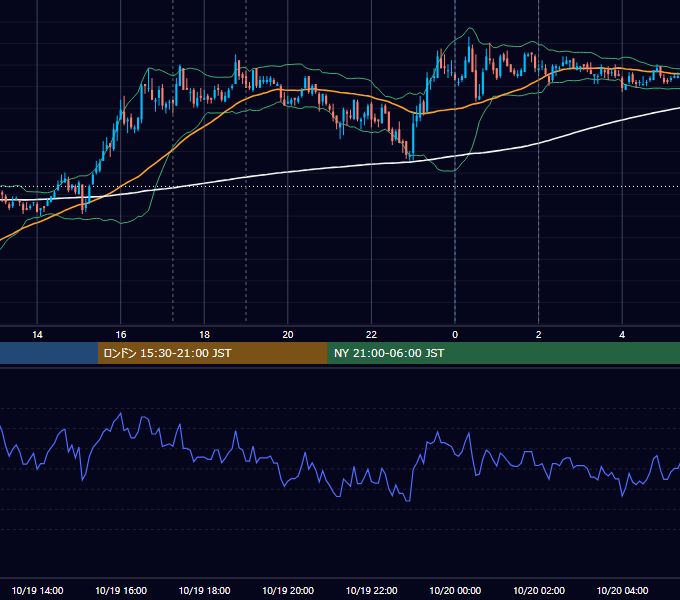Click the 10/20 04:00 time label
The width and height of the screenshot is (680, 600).
[622, 590]
